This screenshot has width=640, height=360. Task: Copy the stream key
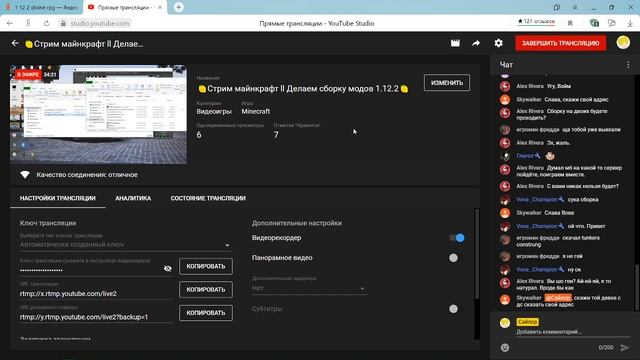click(206, 266)
